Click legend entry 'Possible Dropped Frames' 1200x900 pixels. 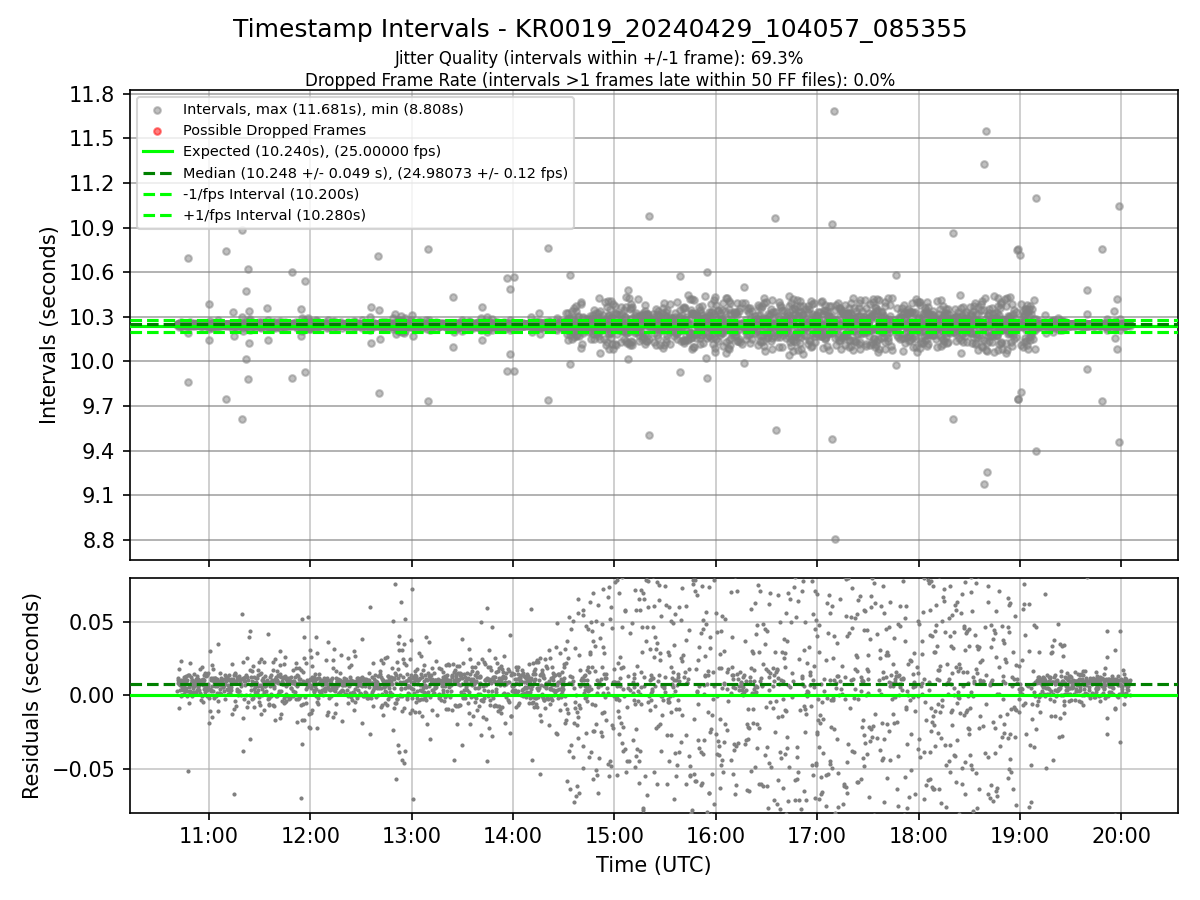click(x=274, y=130)
